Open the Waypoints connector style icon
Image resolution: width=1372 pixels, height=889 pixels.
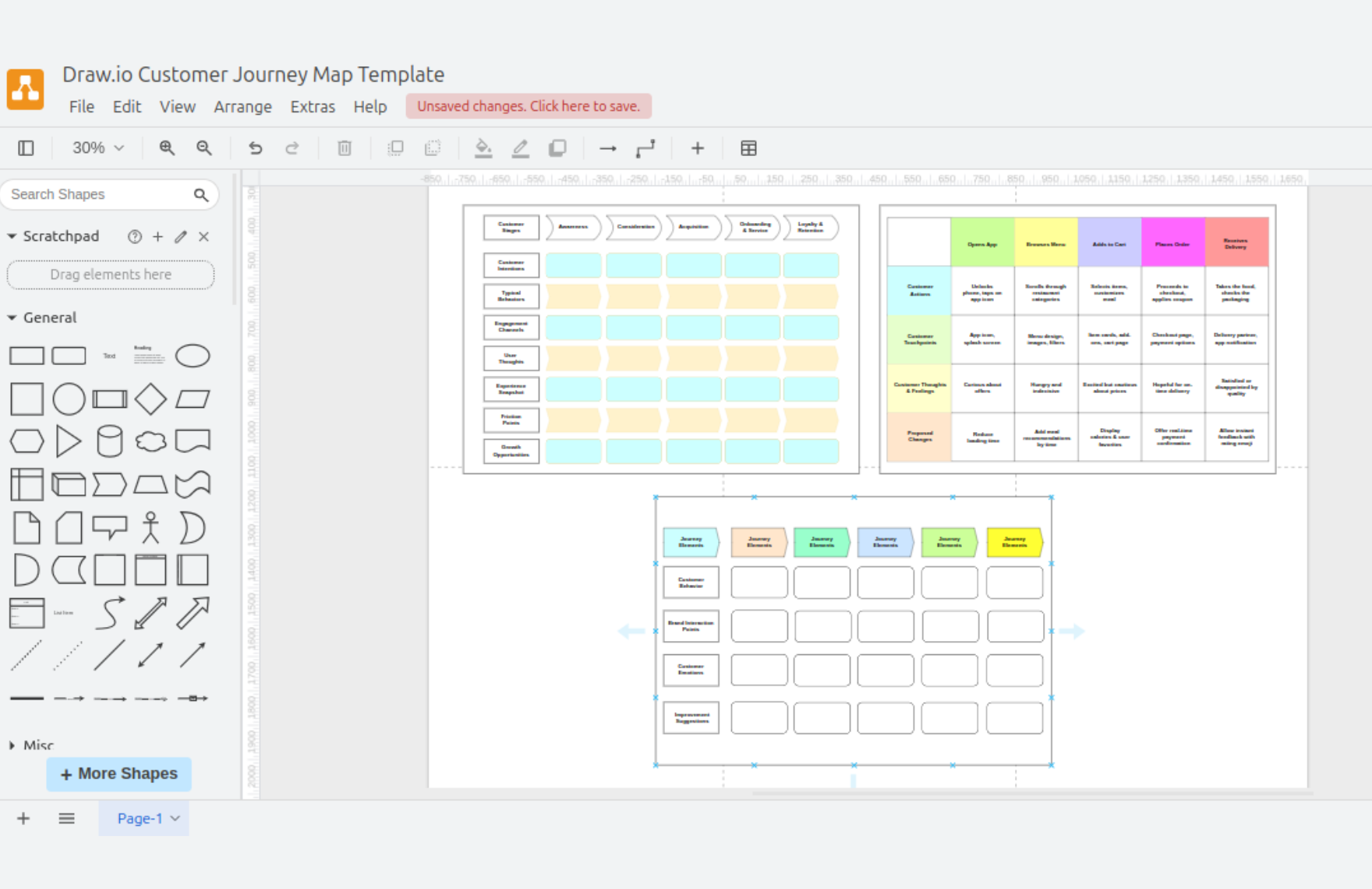645,148
